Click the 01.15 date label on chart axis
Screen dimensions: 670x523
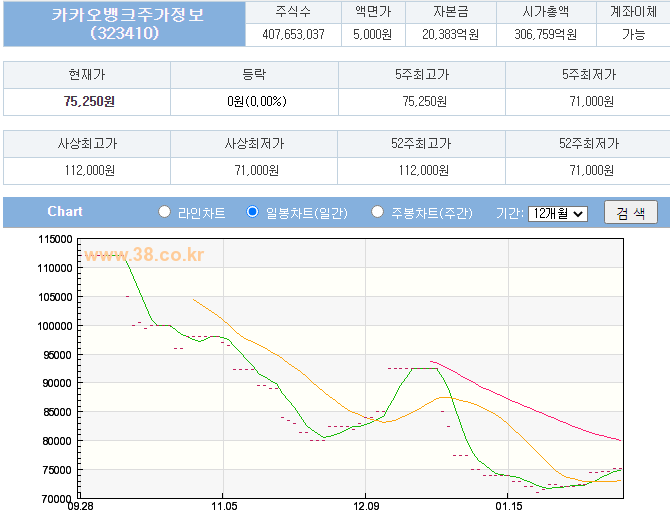click(509, 506)
